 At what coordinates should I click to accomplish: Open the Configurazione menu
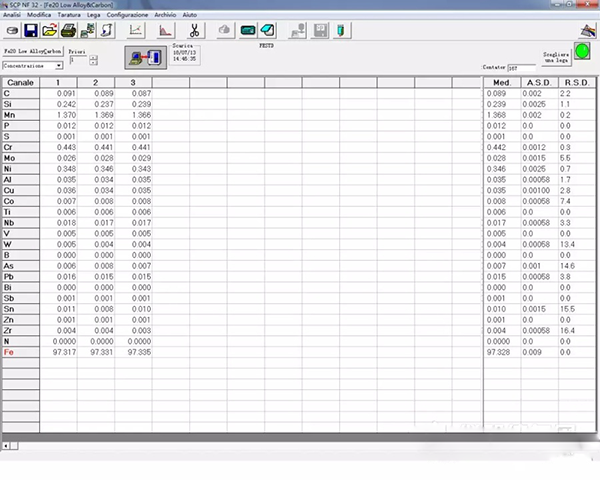pos(127,16)
